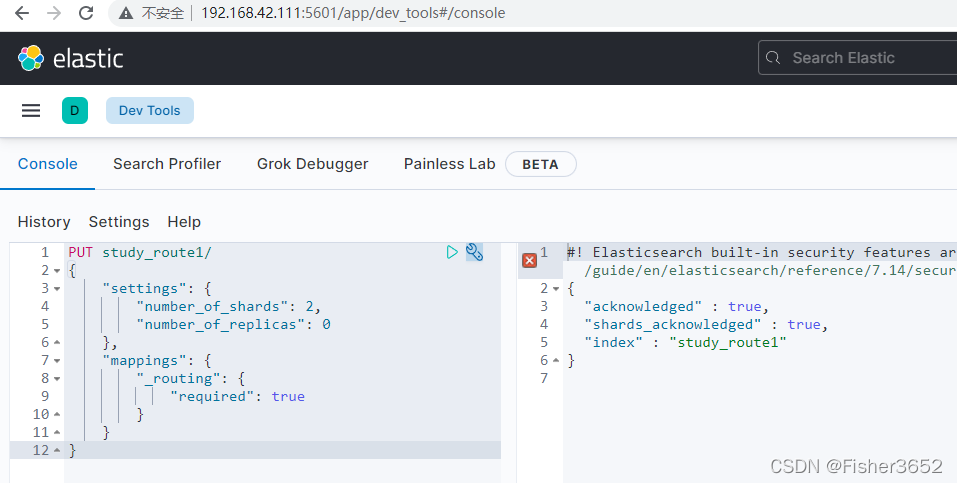Click the "required" key in editor
The image size is (957, 483).
coord(212,396)
